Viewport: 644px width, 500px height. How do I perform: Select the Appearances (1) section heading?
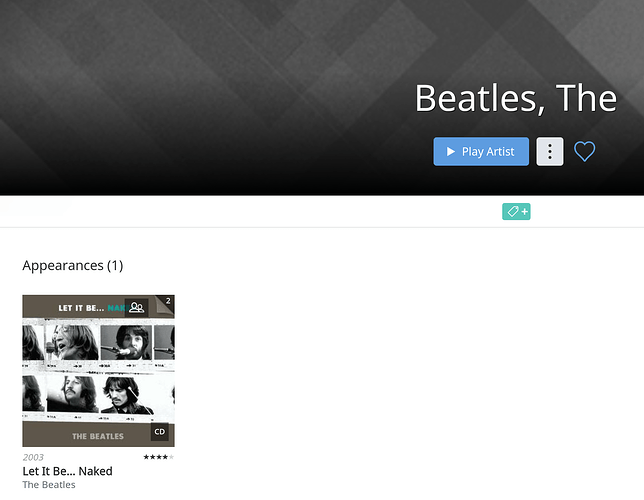[73, 265]
